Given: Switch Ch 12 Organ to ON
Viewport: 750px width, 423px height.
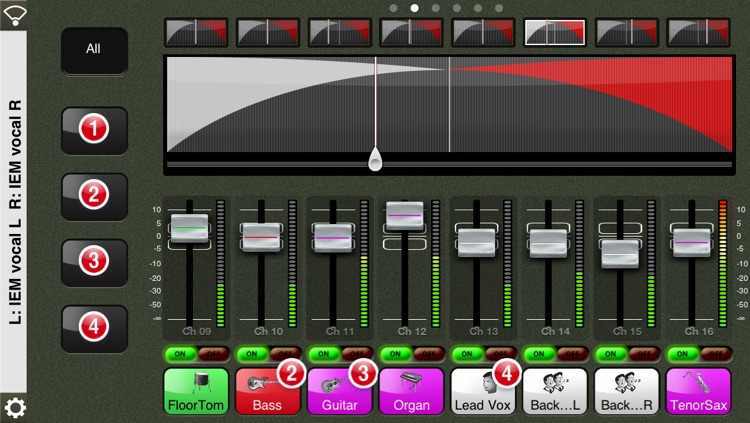Looking at the screenshot, I should pos(396,354).
